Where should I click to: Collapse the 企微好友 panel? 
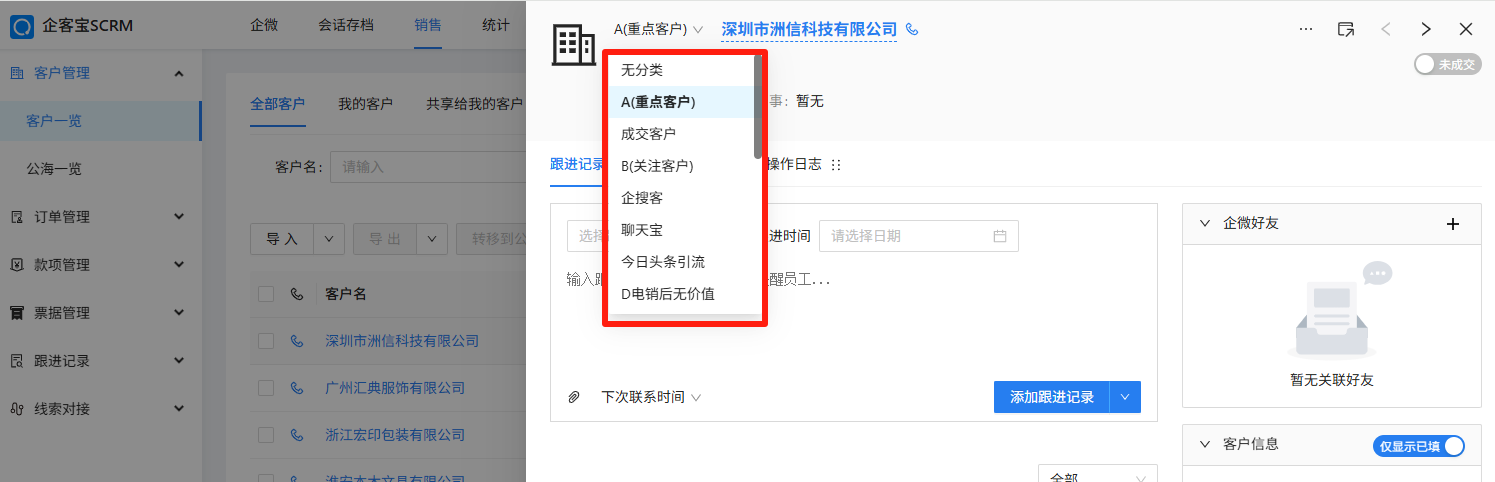(1204, 224)
